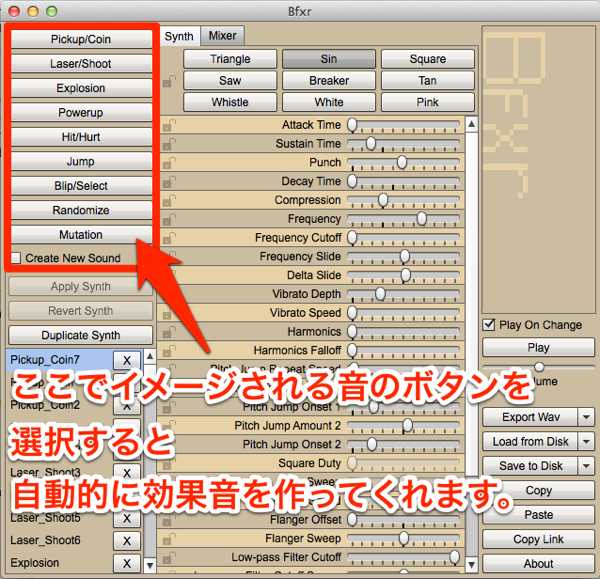The width and height of the screenshot is (600, 579).
Task: Select the Triangle waveform
Action: (x=230, y=59)
